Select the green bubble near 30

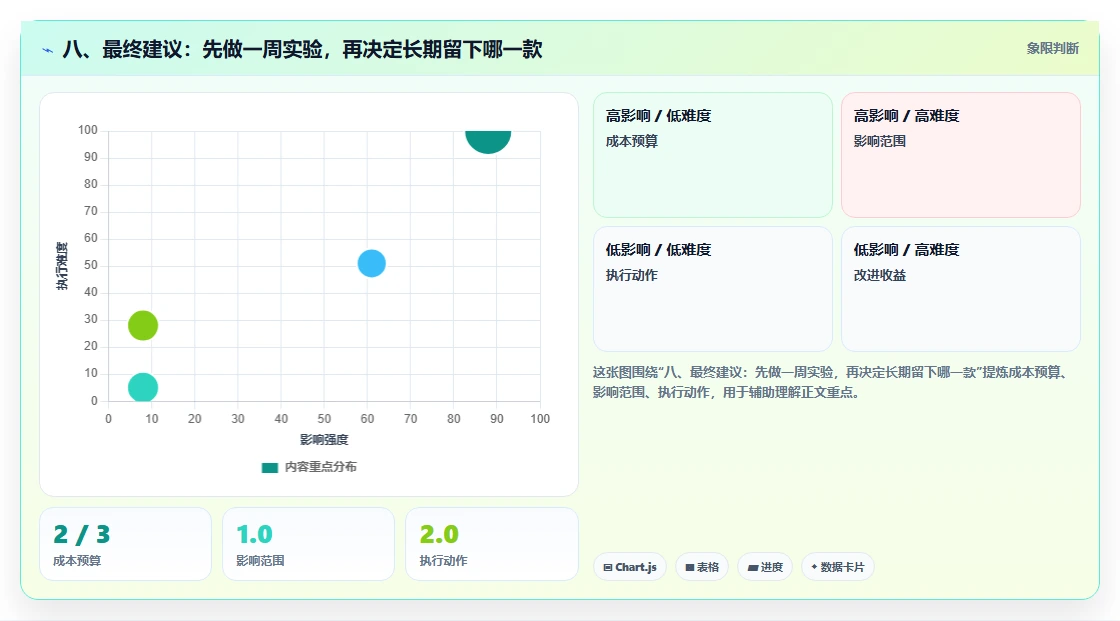pyautogui.click(x=143, y=325)
